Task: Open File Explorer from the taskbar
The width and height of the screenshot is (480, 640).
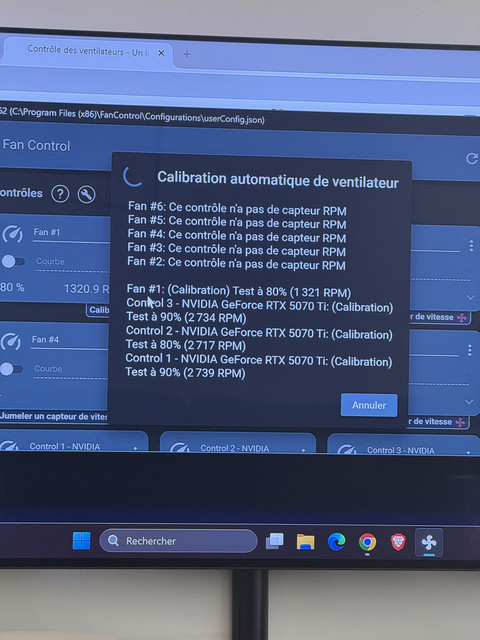Action: click(305, 542)
